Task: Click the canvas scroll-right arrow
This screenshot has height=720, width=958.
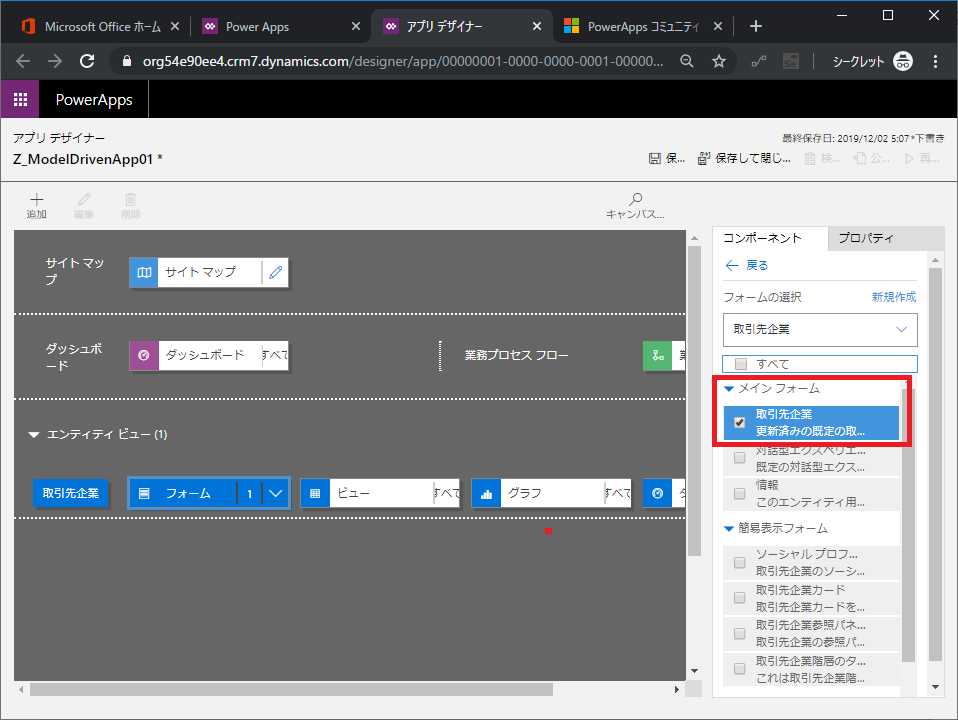Action: [676, 689]
